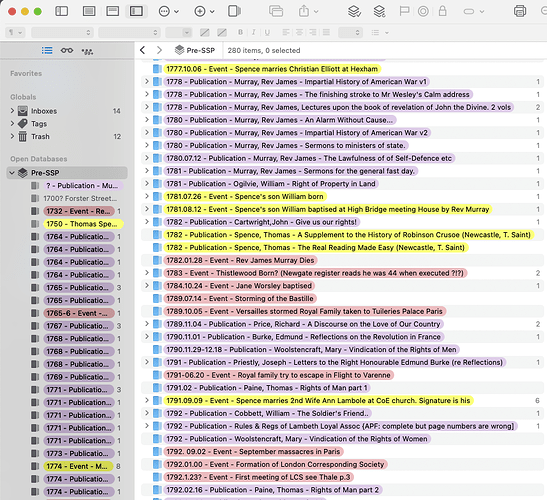Click the stacked layers icon in toolbar
The height and width of the screenshot is (500, 547).
click(x=354, y=11)
